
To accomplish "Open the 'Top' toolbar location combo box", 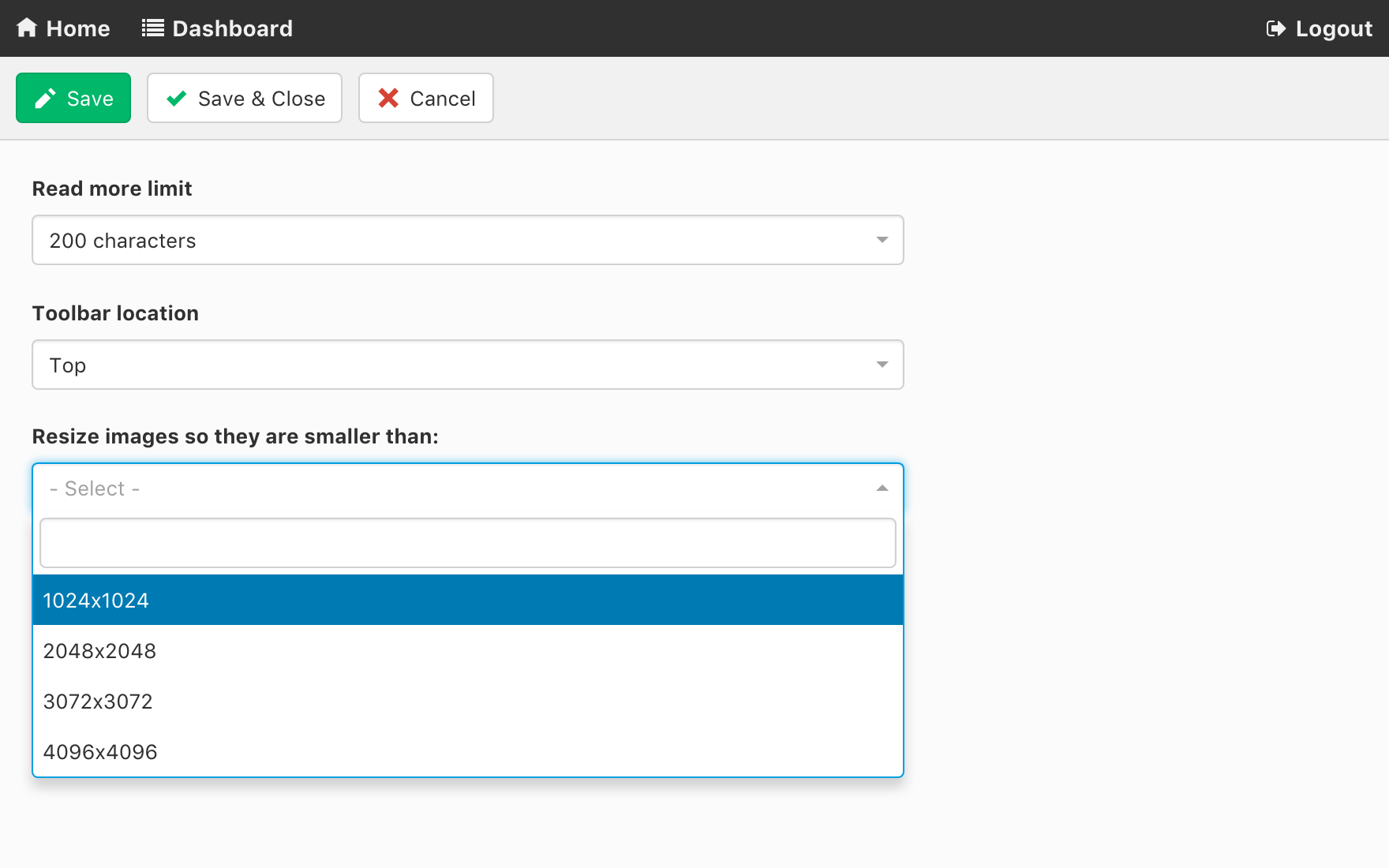I will click(458, 365).
